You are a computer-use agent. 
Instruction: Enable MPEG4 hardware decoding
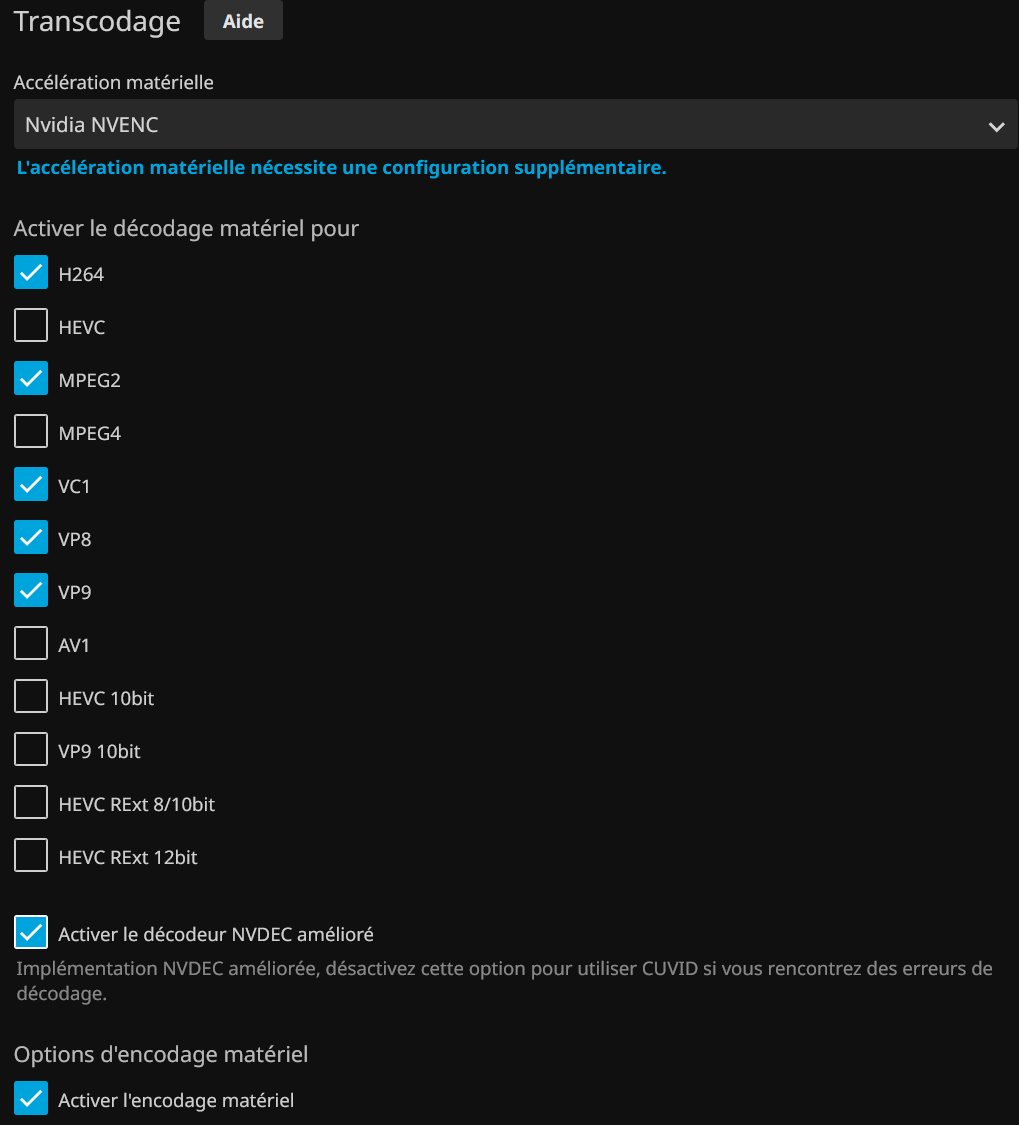tap(31, 432)
